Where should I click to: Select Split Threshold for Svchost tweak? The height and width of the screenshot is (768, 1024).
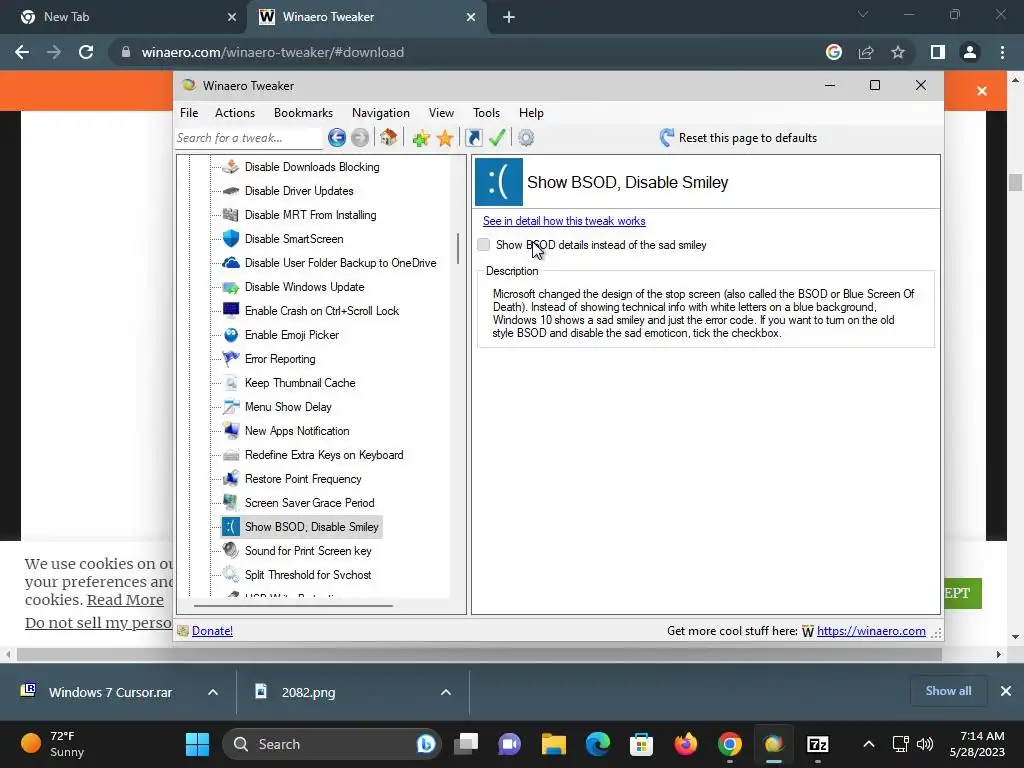pyautogui.click(x=308, y=575)
